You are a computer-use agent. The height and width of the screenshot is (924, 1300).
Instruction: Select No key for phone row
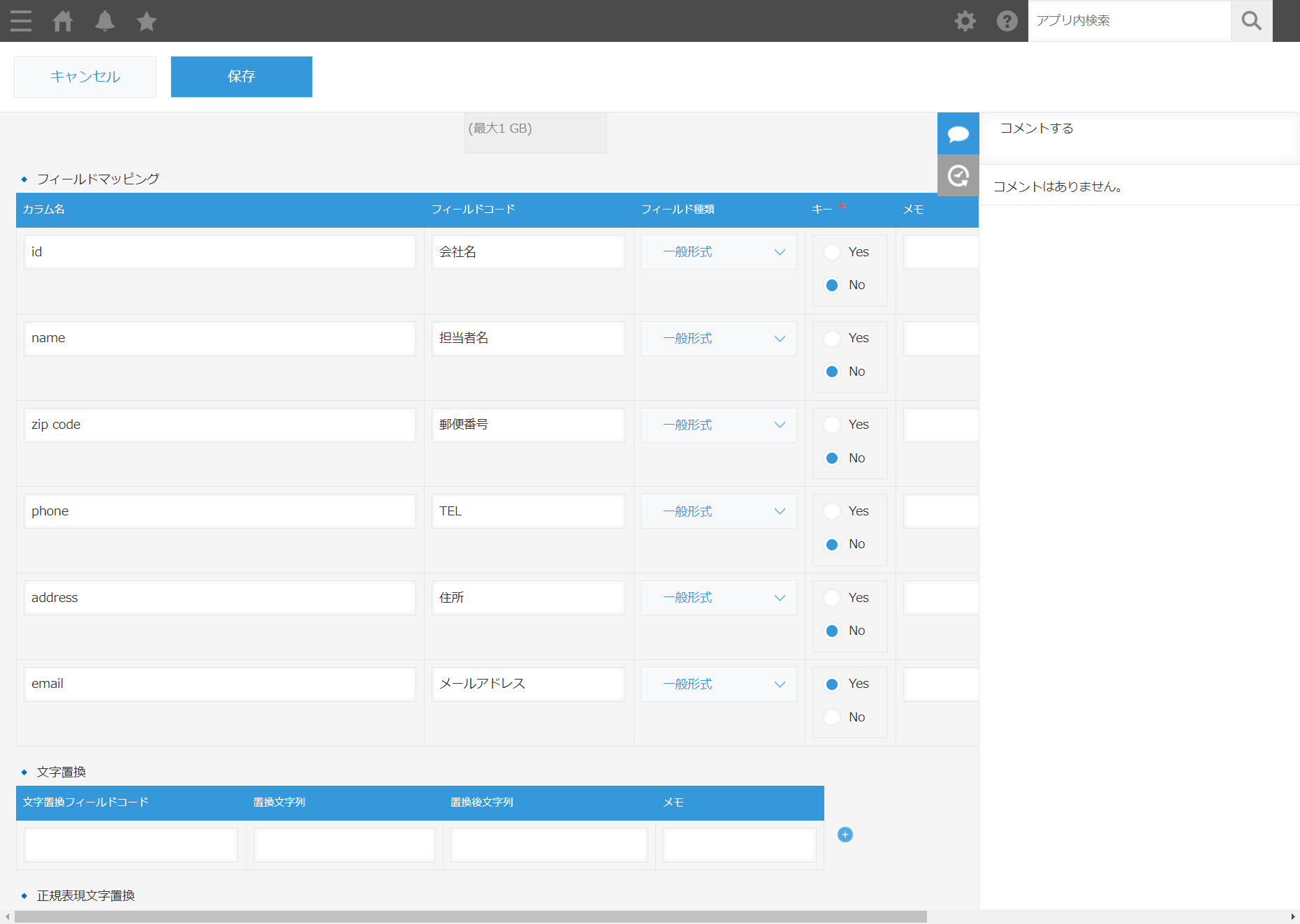(832, 545)
